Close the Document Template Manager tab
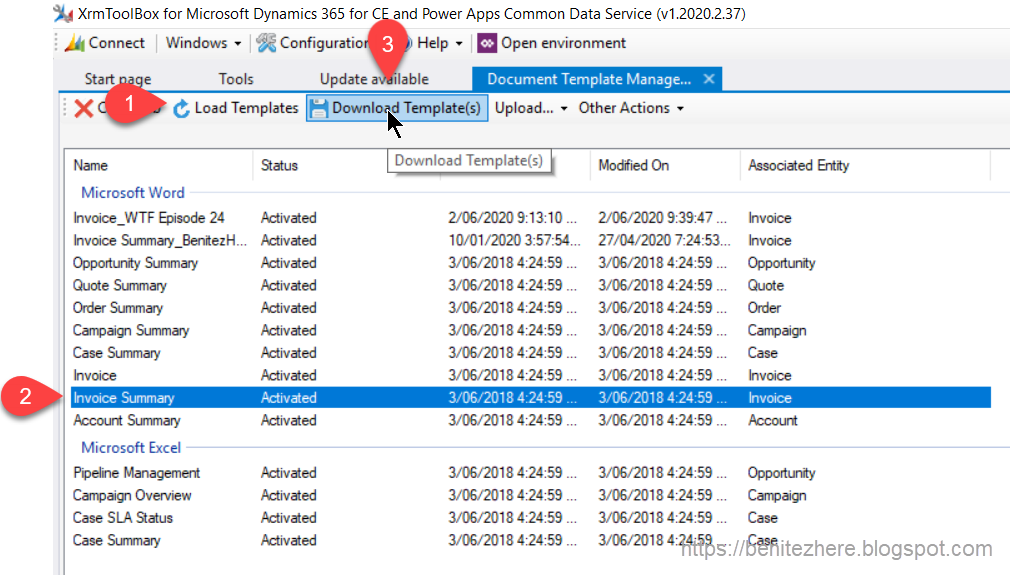The image size is (1010, 575). coord(709,79)
